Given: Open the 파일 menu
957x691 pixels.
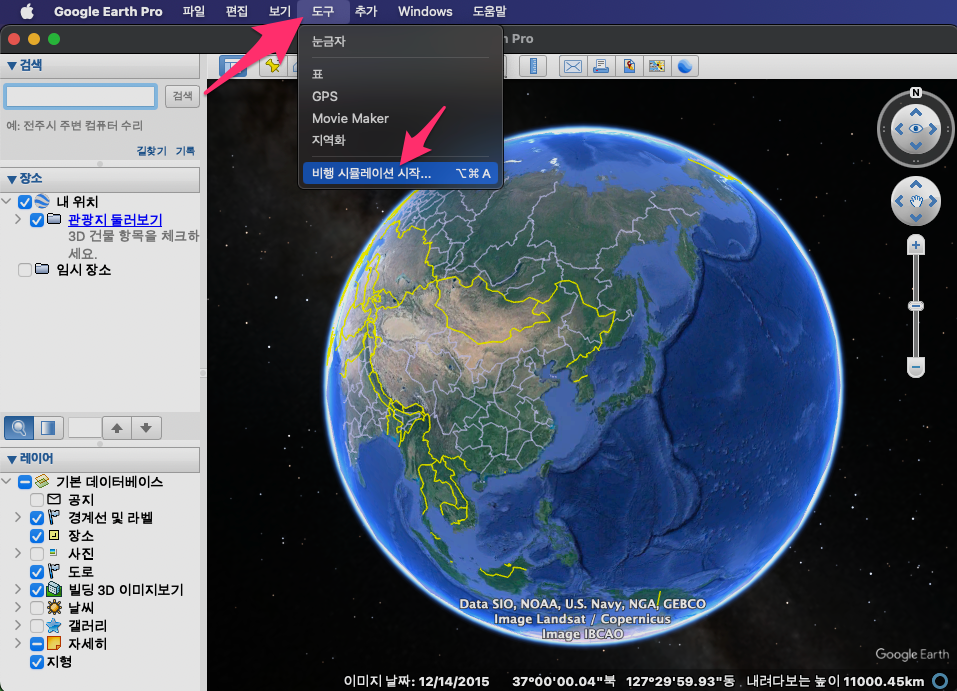Looking at the screenshot, I should coord(193,11).
